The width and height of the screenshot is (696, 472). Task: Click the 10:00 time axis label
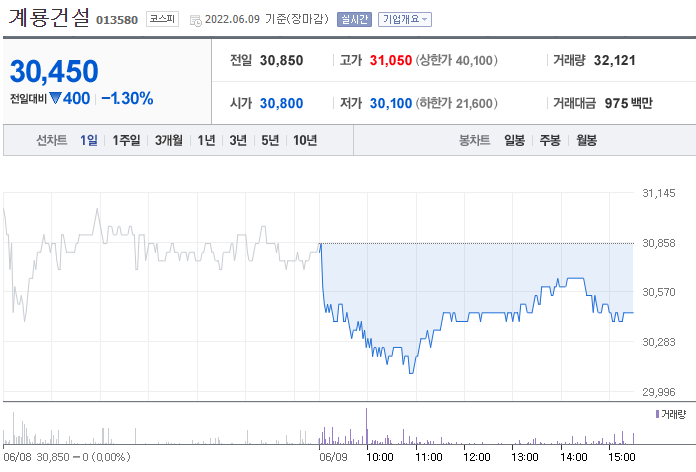click(x=380, y=457)
